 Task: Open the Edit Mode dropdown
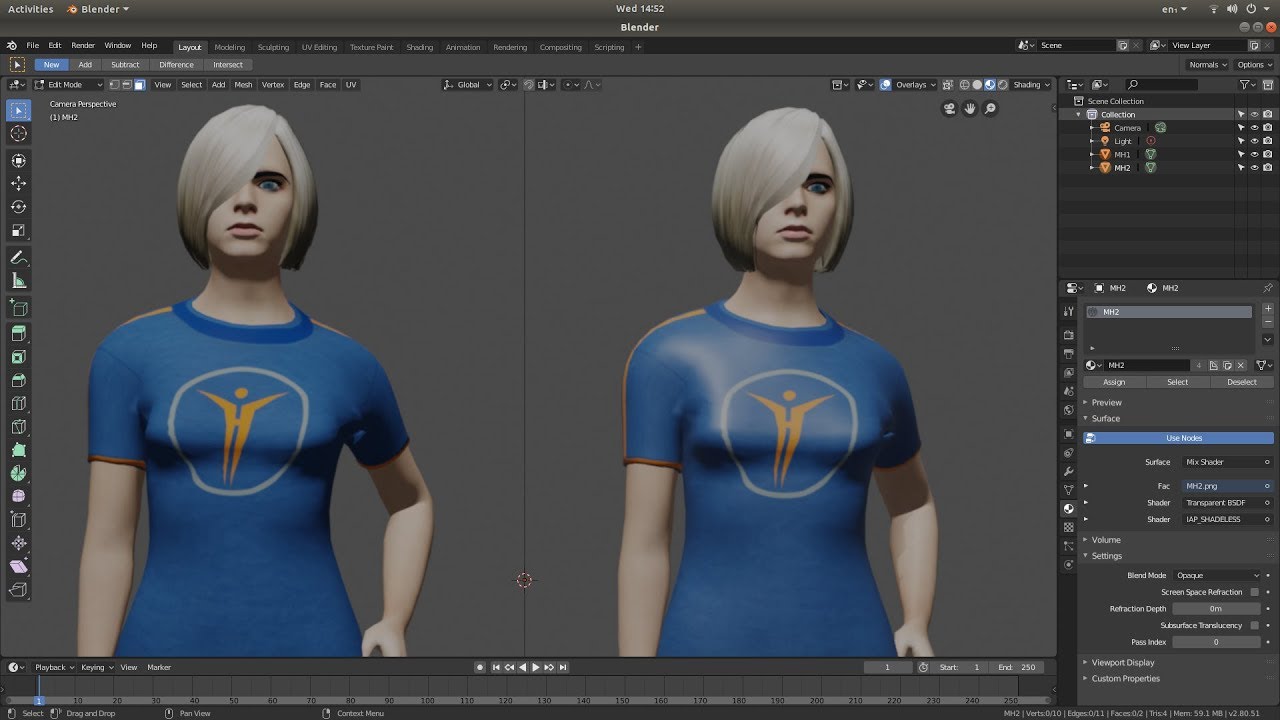tap(68, 85)
